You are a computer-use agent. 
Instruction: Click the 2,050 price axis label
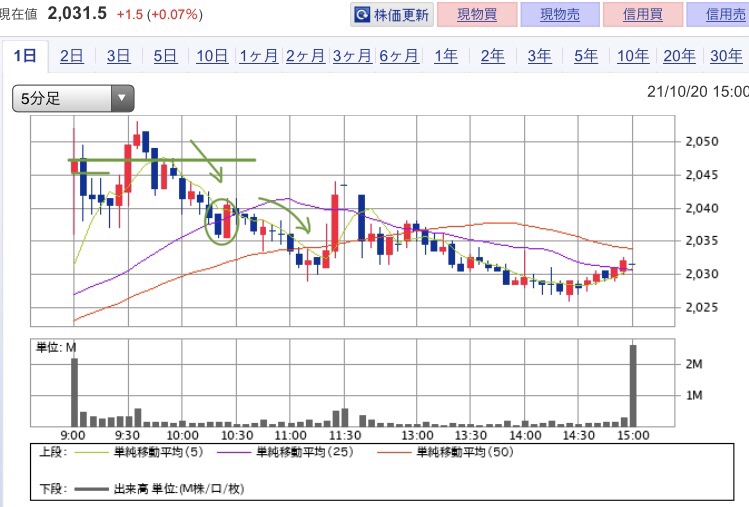click(702, 141)
